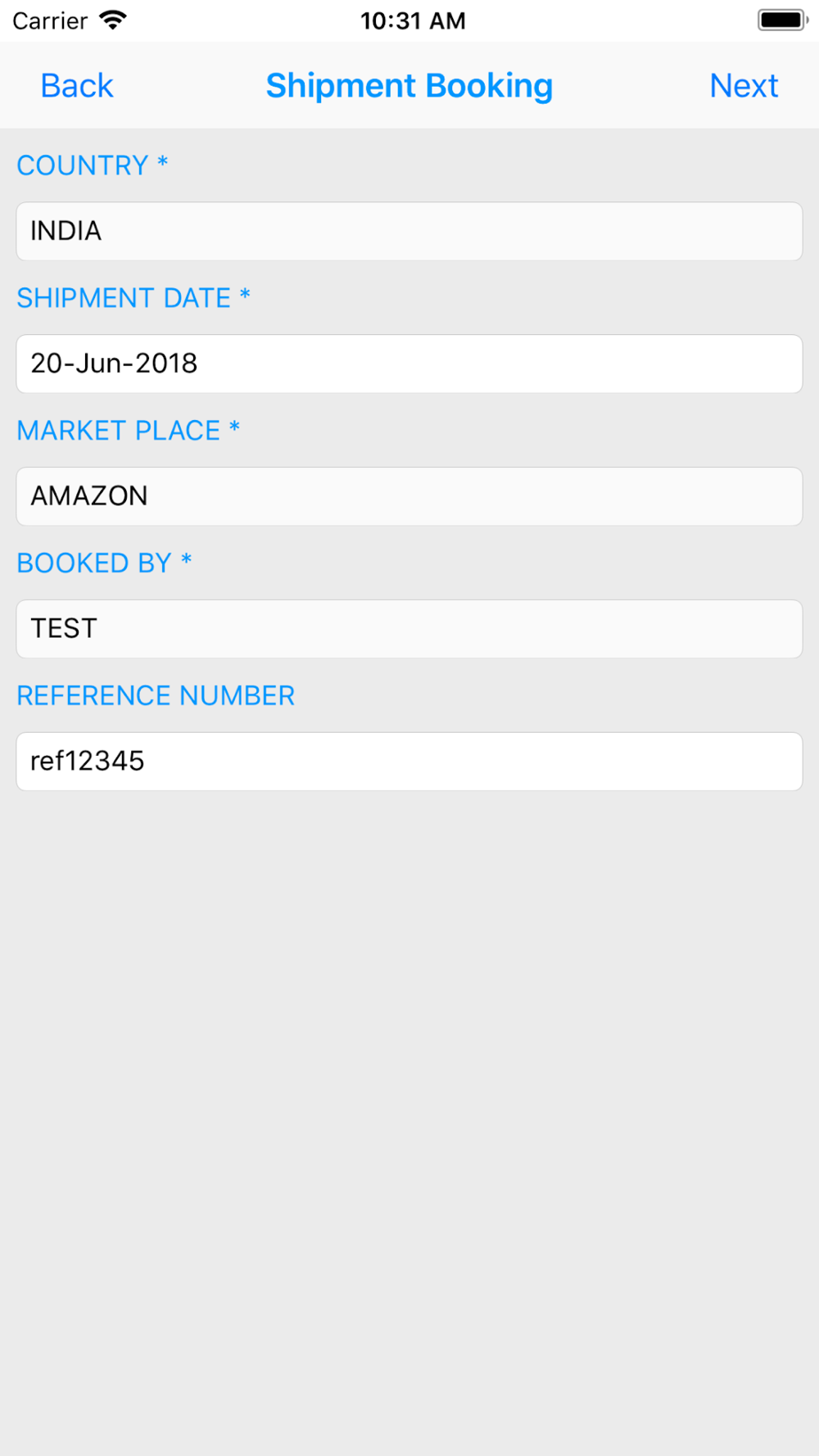Tap the clock in status bar
This screenshot has height=1456, width=819.
[x=413, y=20]
